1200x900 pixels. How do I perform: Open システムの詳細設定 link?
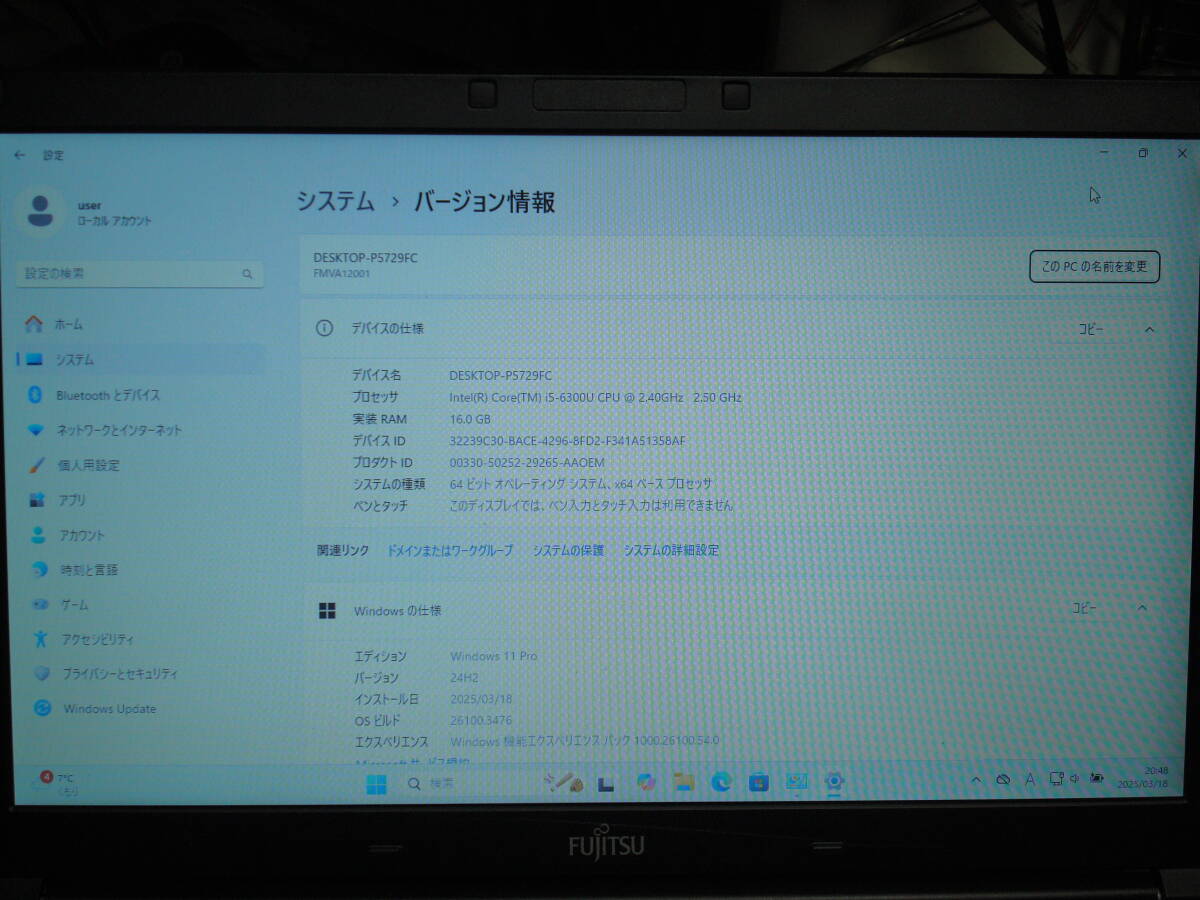tap(671, 550)
